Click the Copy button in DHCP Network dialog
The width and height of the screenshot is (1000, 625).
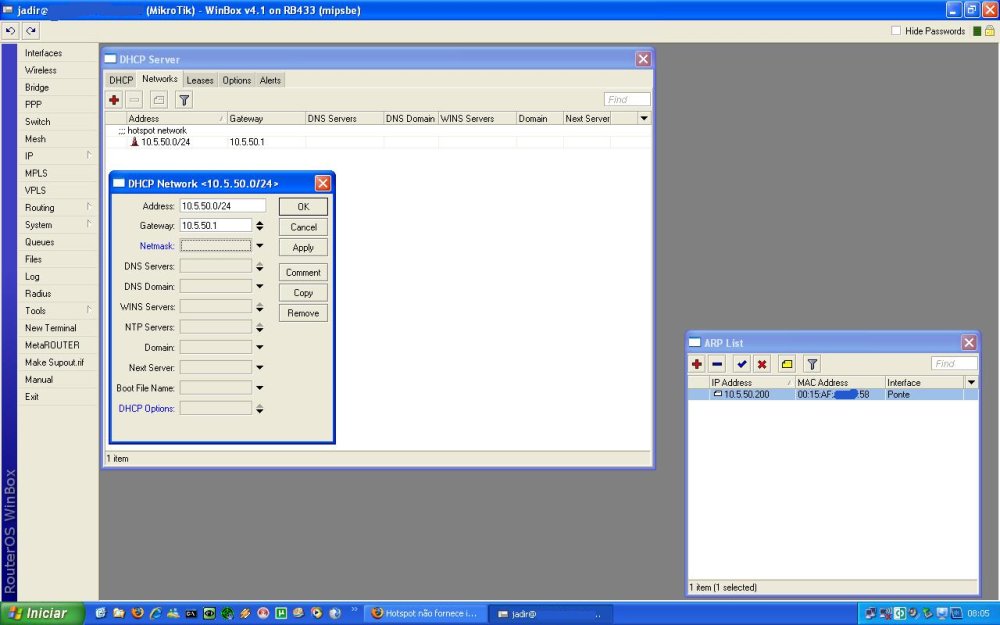coord(304,293)
